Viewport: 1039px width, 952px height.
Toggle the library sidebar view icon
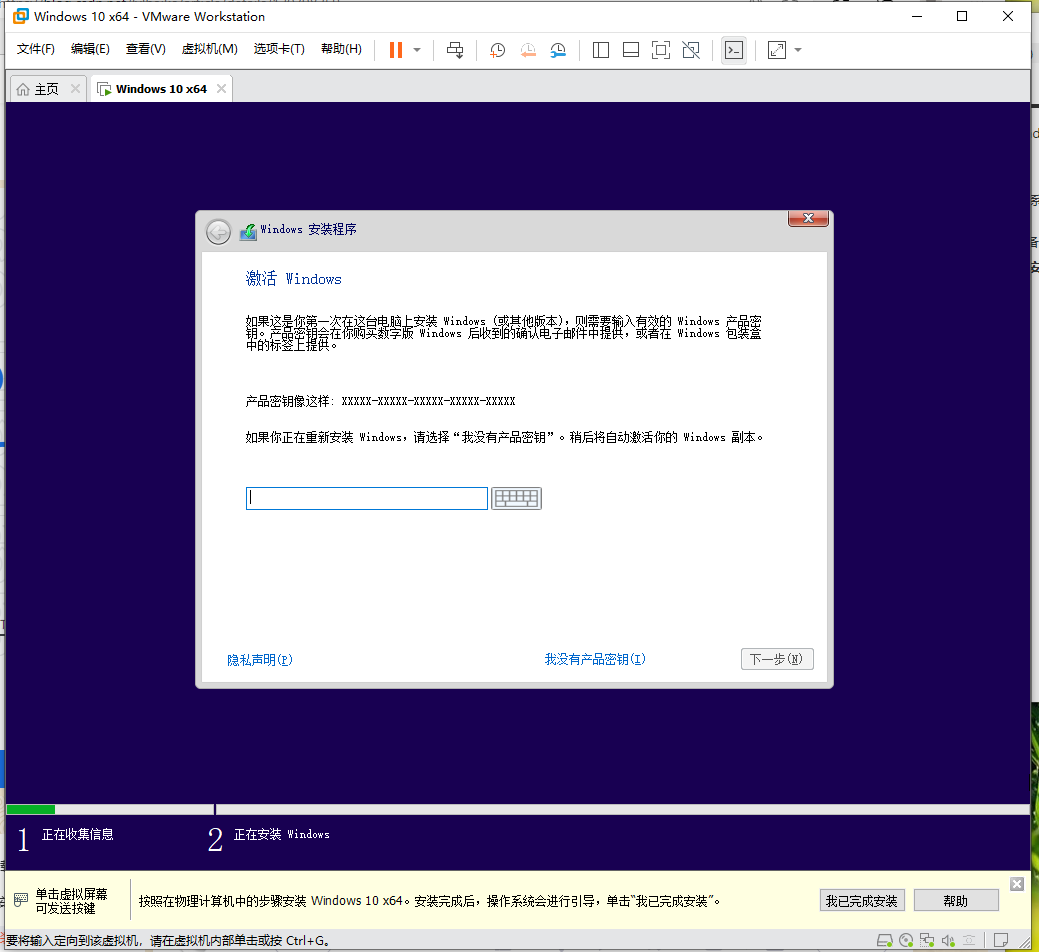(601, 50)
